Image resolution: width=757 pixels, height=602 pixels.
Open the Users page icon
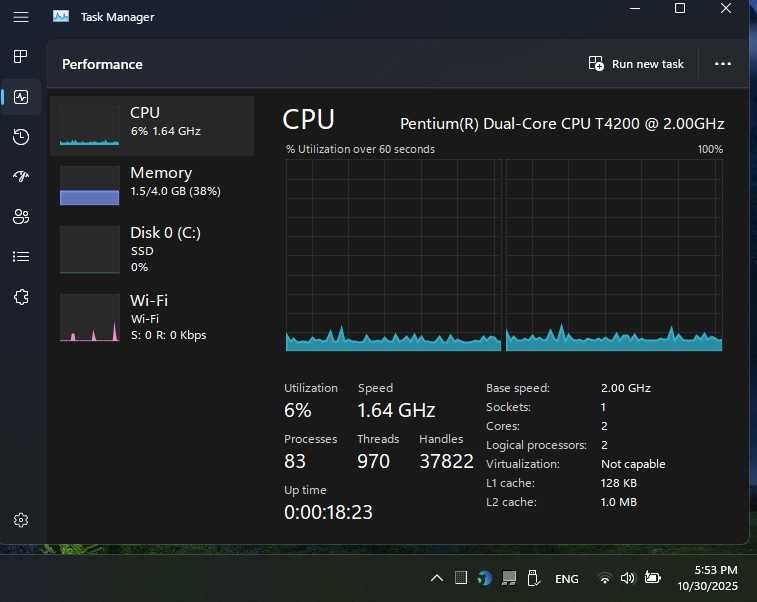click(21, 216)
